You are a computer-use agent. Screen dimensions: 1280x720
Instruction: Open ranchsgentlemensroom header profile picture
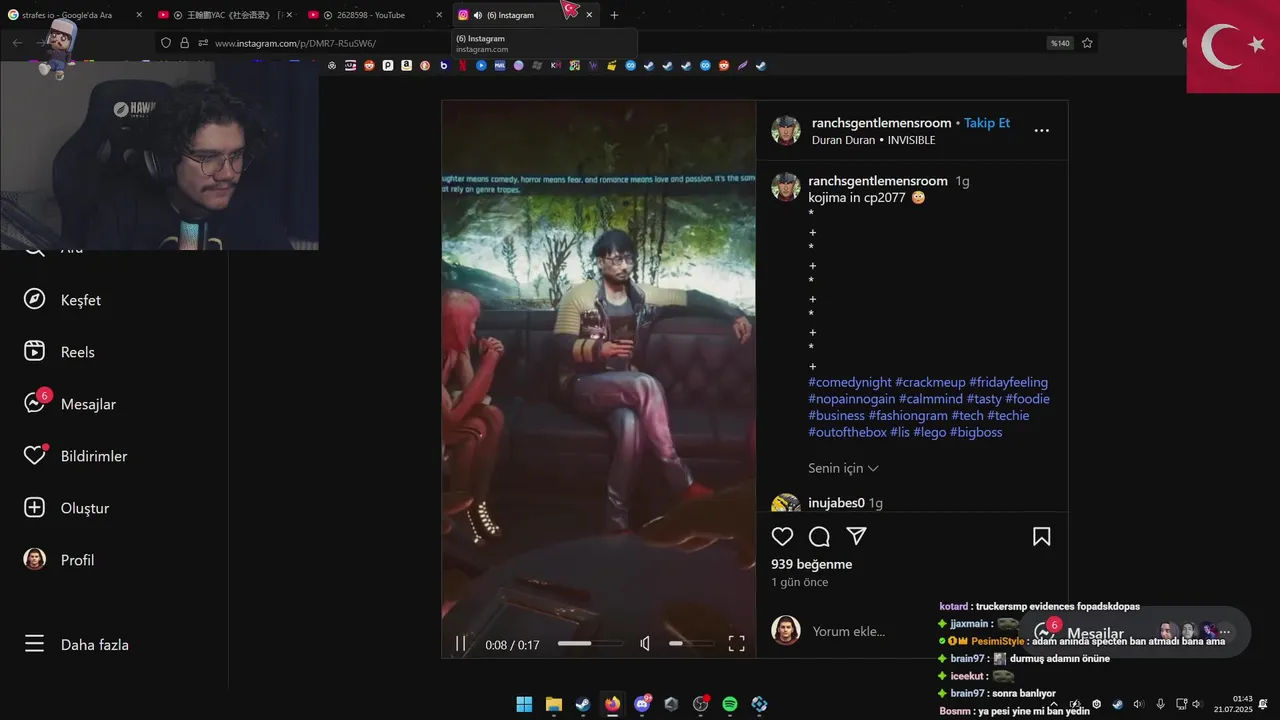(786, 131)
